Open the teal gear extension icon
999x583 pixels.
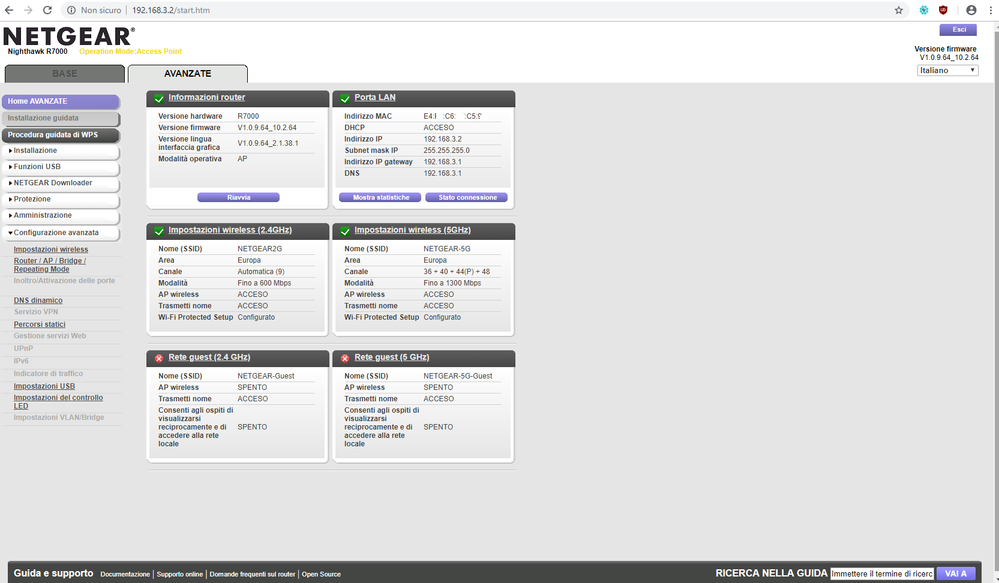click(924, 10)
